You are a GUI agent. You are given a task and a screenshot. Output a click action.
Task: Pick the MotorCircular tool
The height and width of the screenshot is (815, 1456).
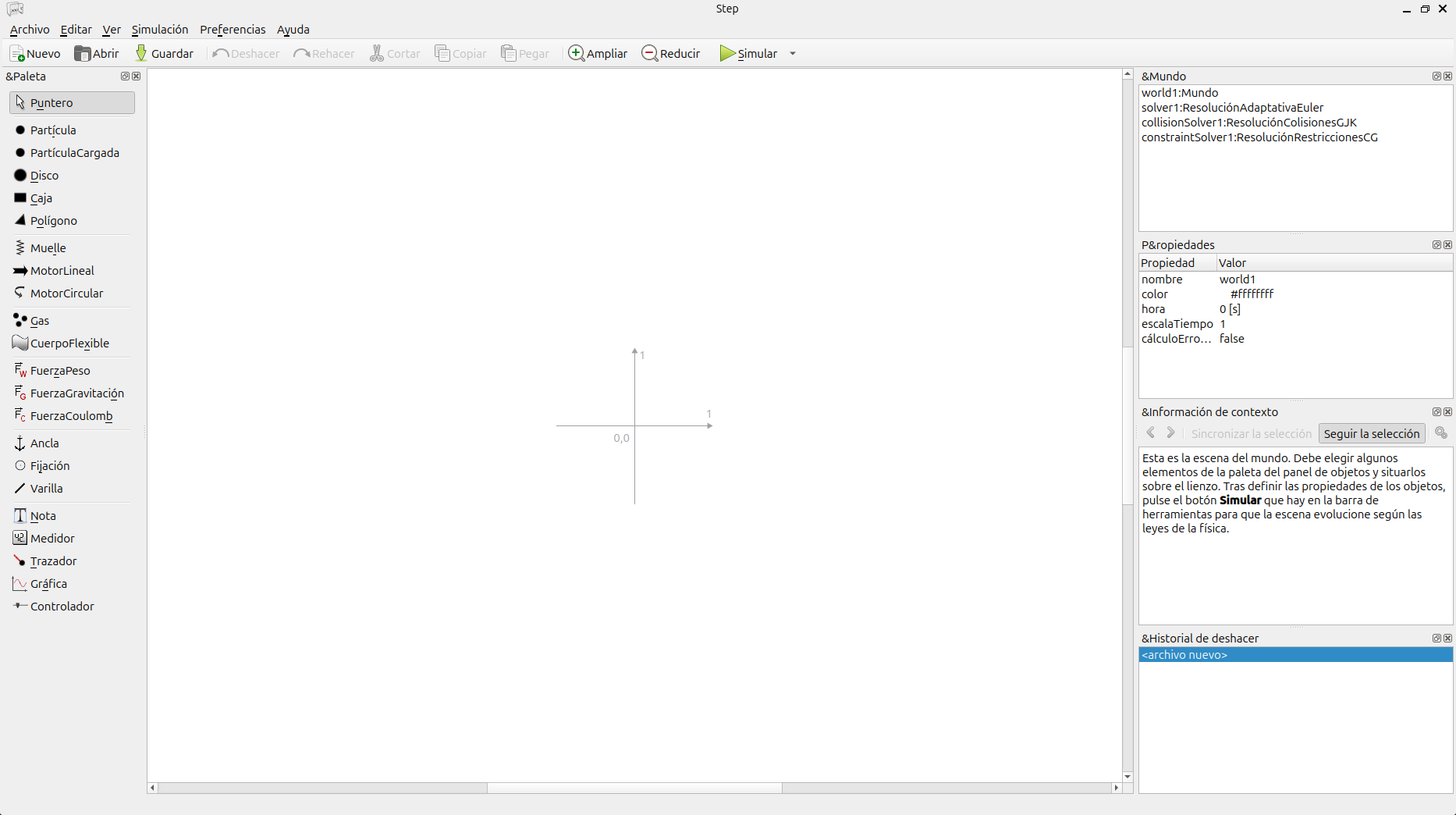click(66, 294)
